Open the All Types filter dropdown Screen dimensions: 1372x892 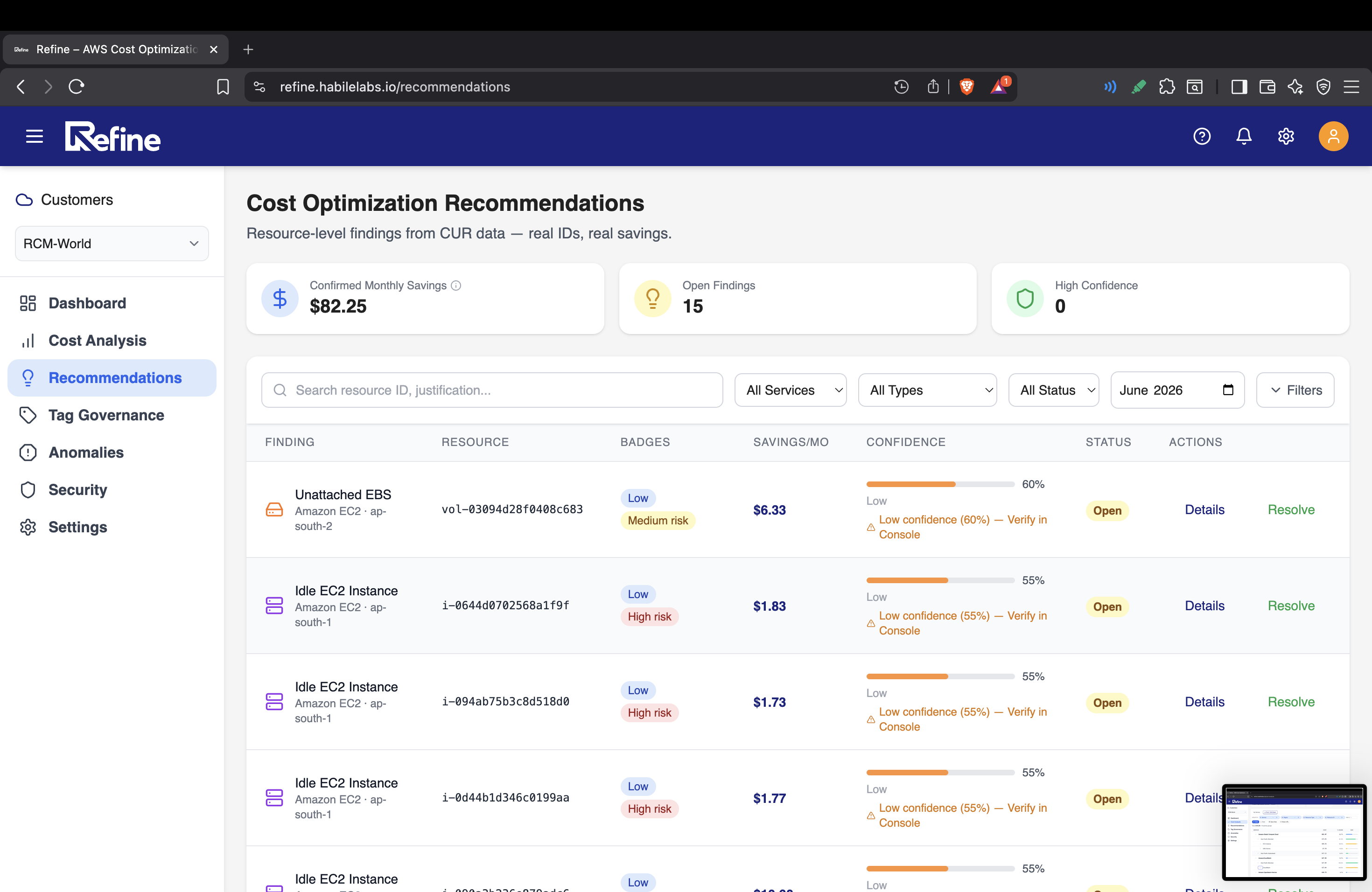coord(927,390)
